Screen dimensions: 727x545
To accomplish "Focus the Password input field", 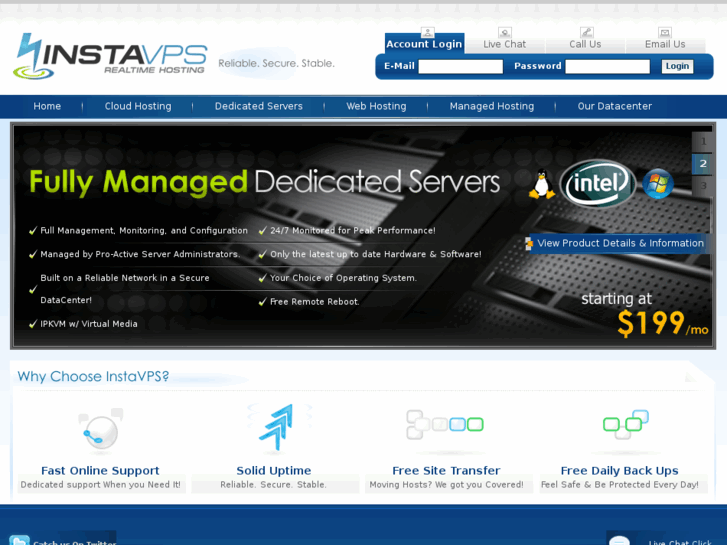I will 607,66.
